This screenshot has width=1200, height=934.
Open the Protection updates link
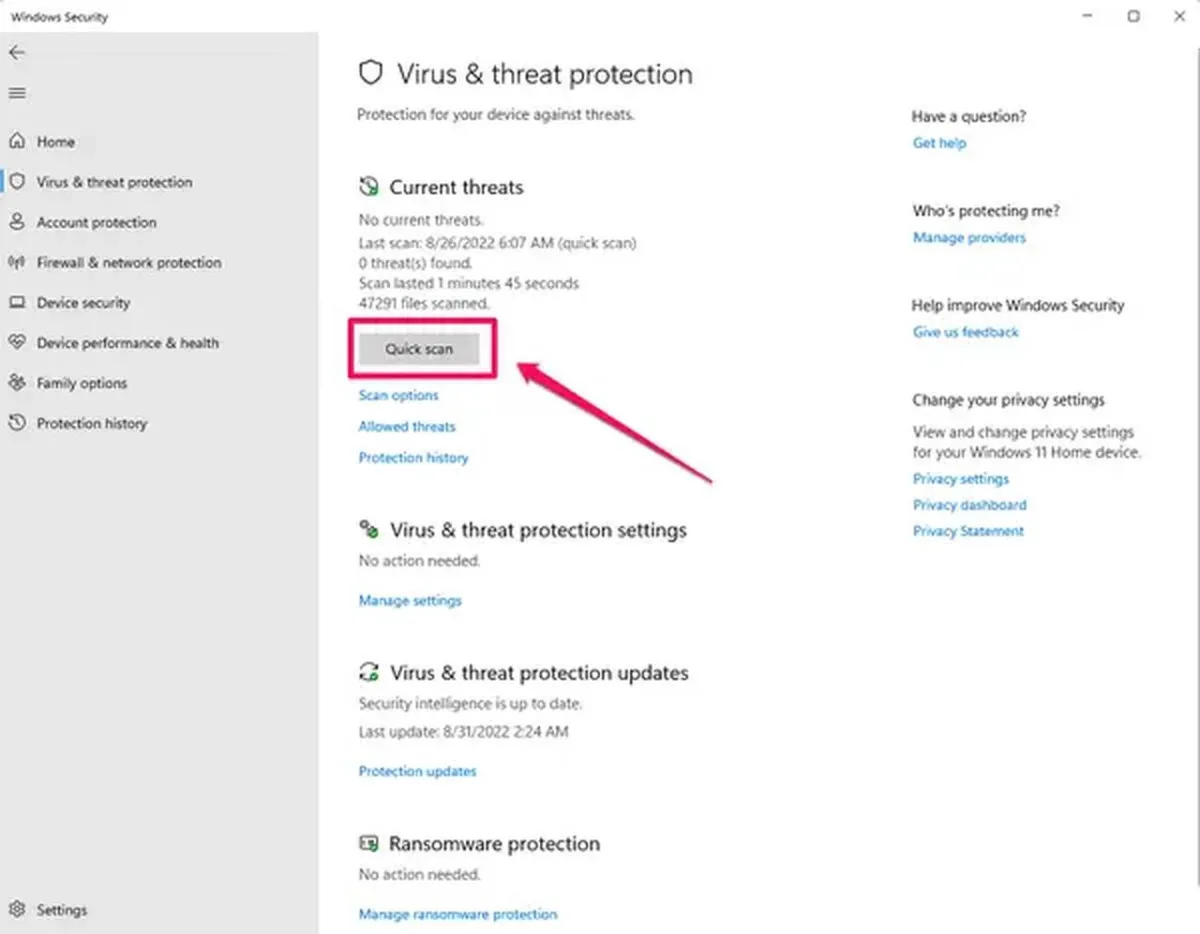click(417, 771)
